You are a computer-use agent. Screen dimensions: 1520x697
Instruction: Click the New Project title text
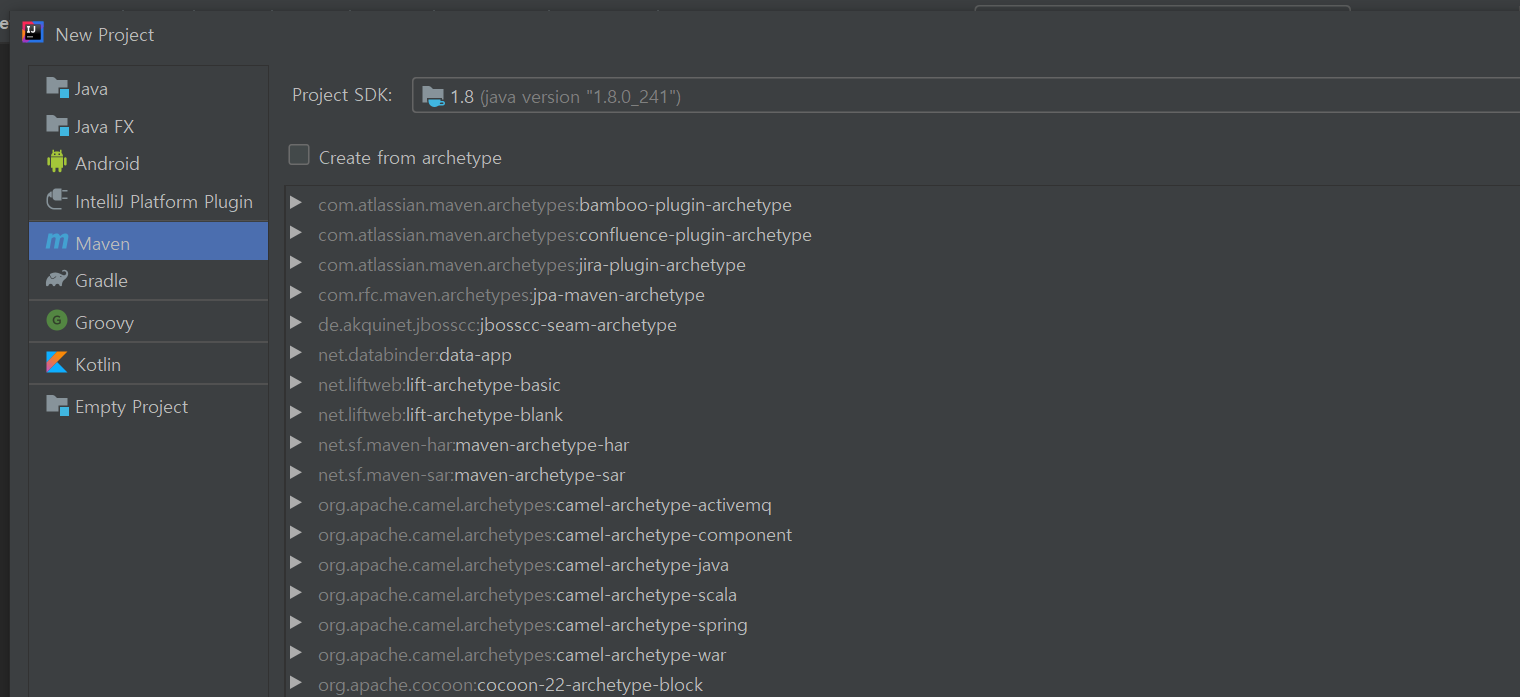105,34
